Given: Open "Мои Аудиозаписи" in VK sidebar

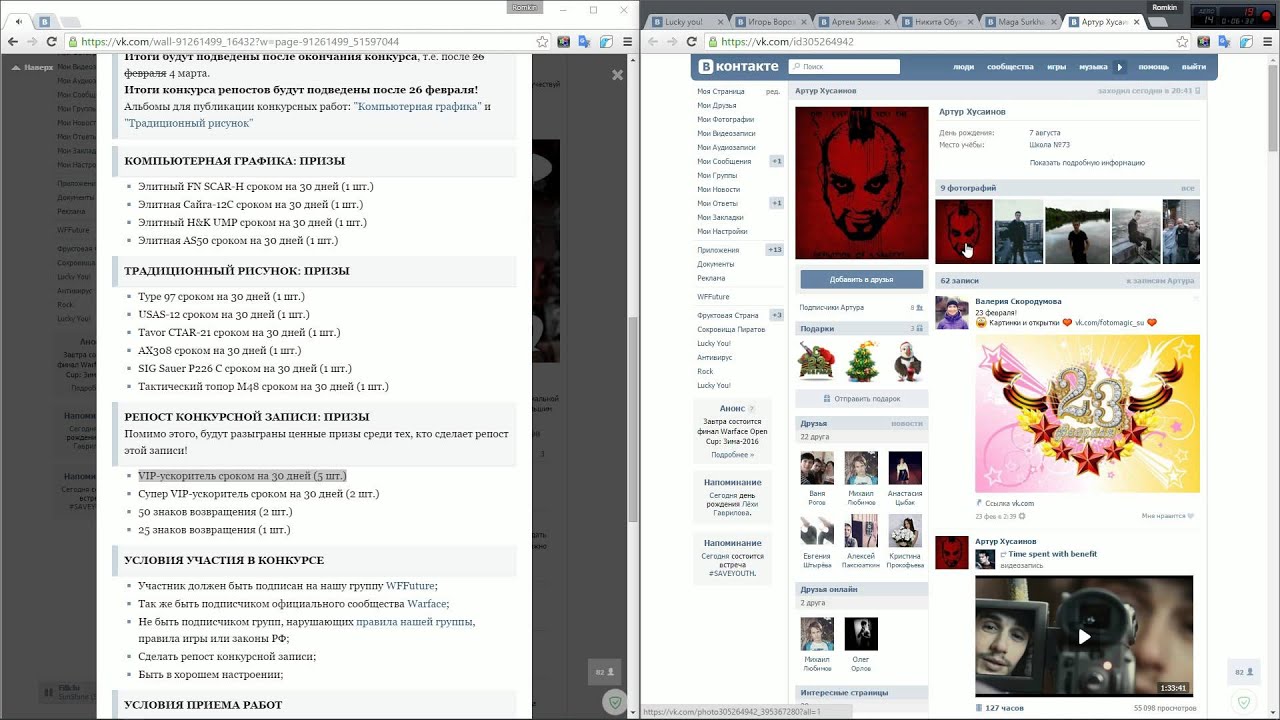Looking at the screenshot, I should [726, 147].
